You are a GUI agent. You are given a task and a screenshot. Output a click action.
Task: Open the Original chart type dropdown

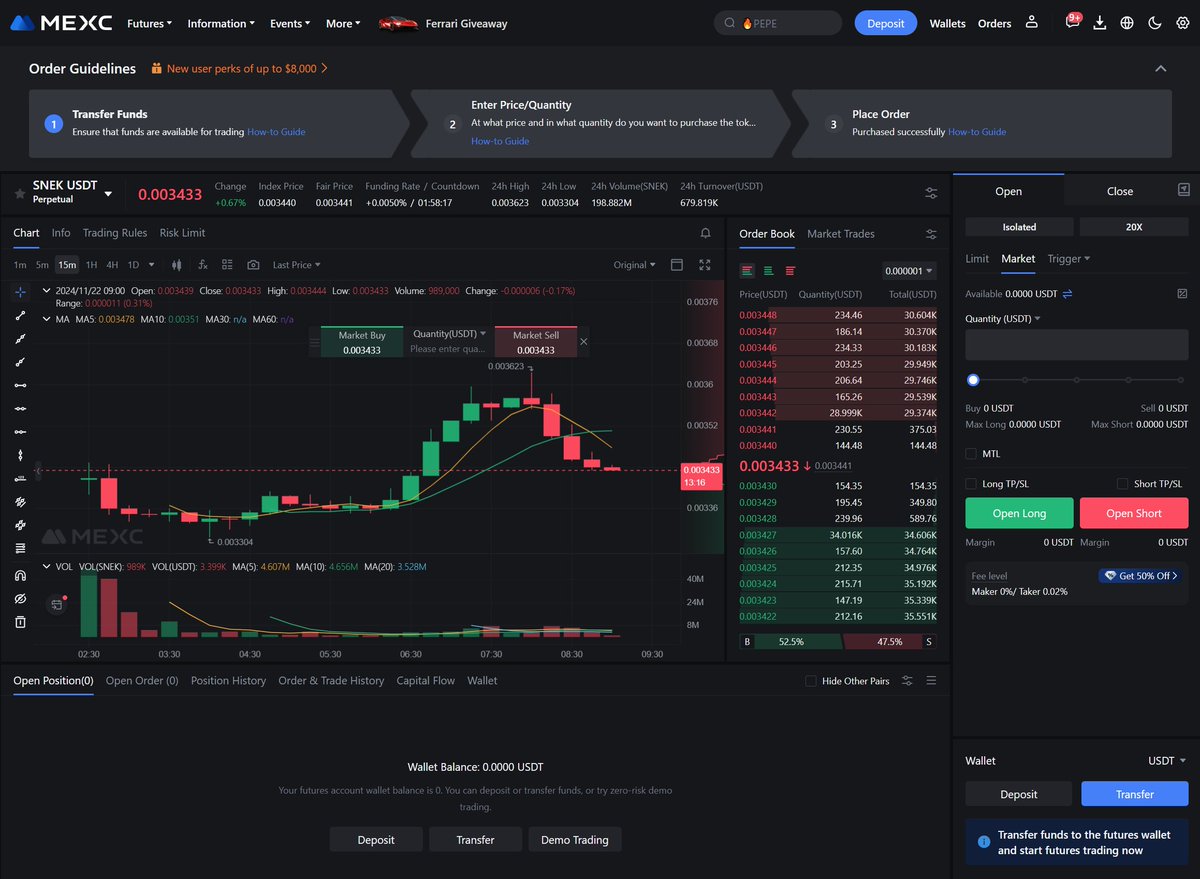[x=635, y=265]
